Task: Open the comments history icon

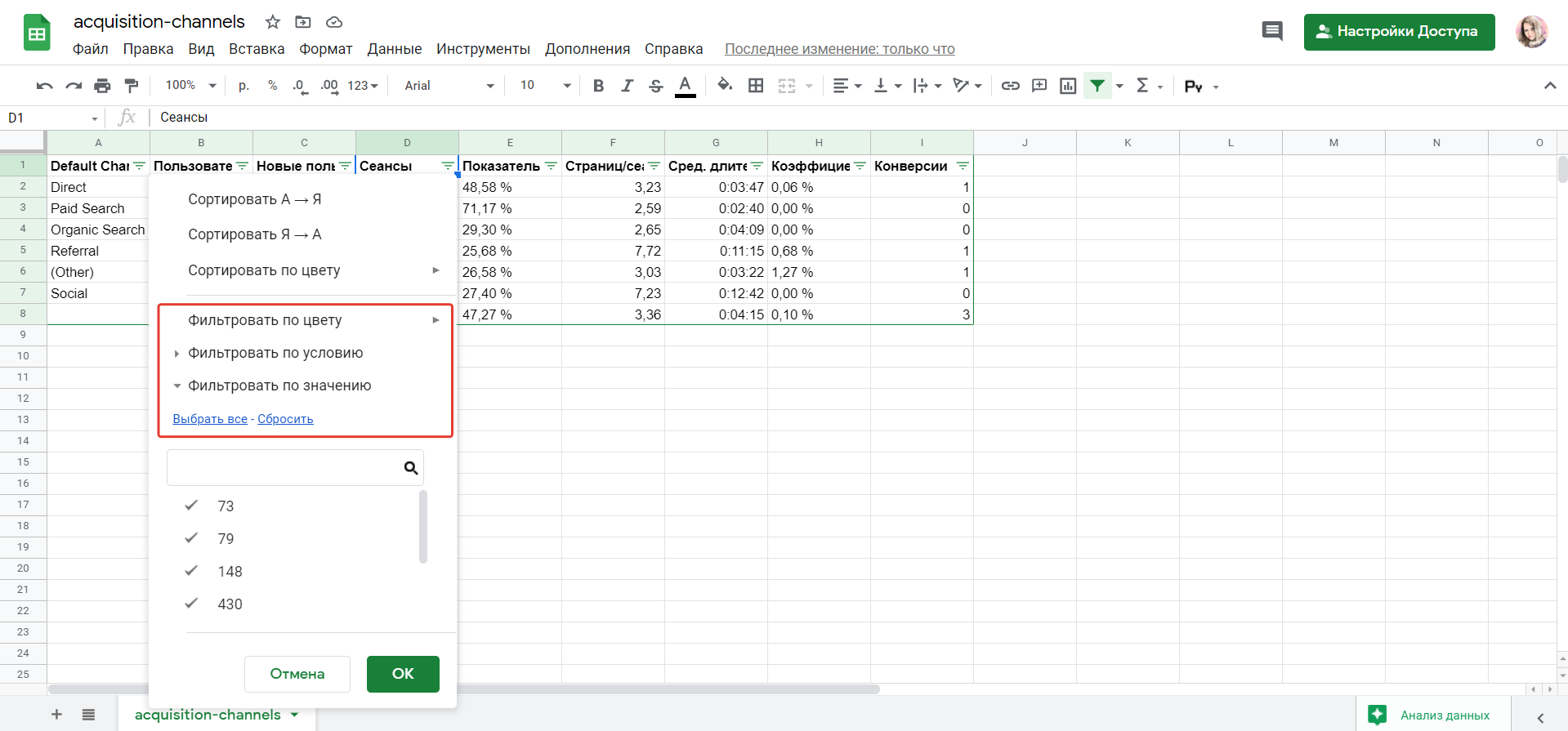Action: 1271,32
